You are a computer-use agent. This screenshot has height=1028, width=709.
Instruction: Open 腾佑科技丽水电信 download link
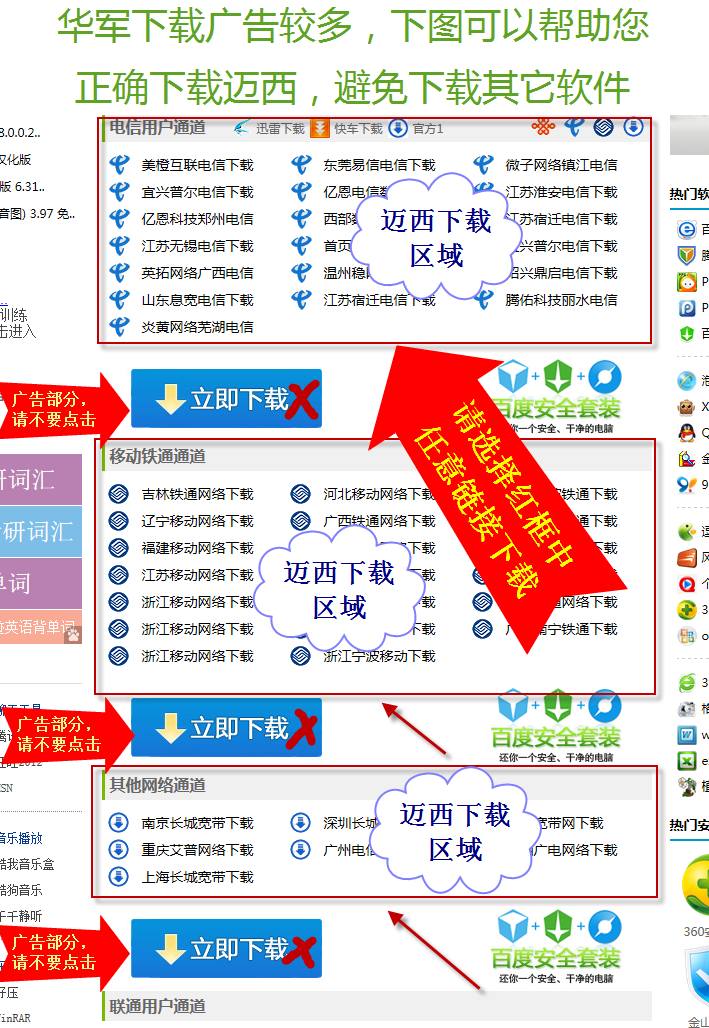tap(561, 300)
